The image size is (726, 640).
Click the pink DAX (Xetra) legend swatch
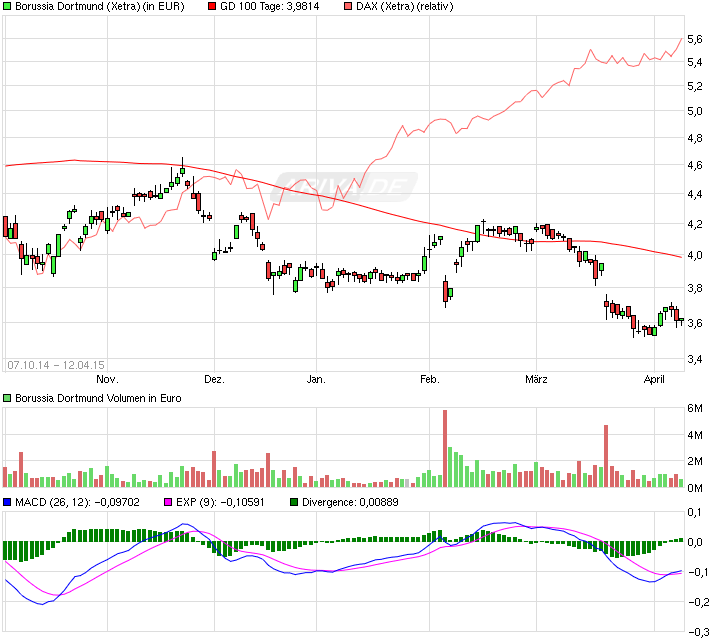click(x=348, y=6)
